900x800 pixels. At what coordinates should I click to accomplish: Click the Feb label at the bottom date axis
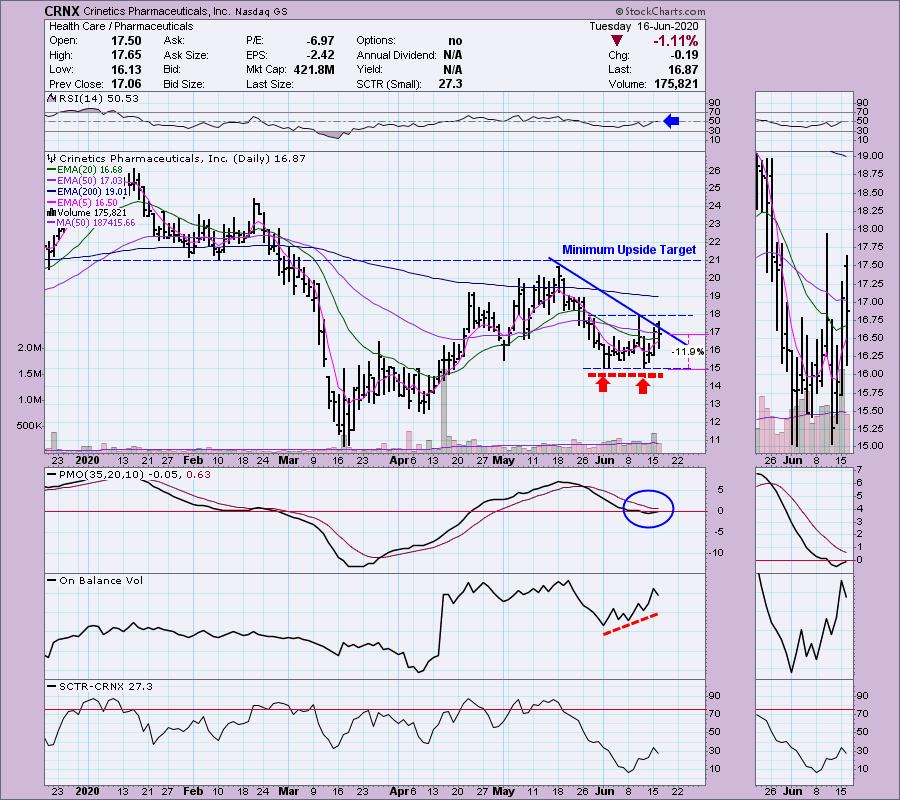coord(193,791)
